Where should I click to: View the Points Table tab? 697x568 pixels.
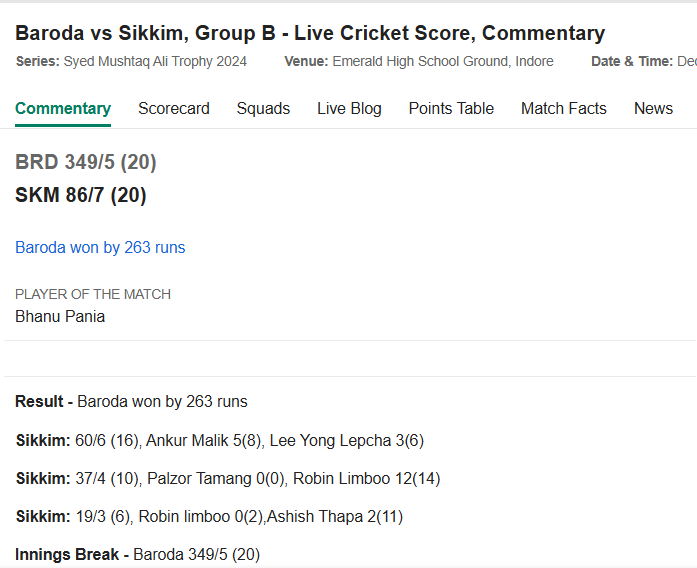click(451, 108)
